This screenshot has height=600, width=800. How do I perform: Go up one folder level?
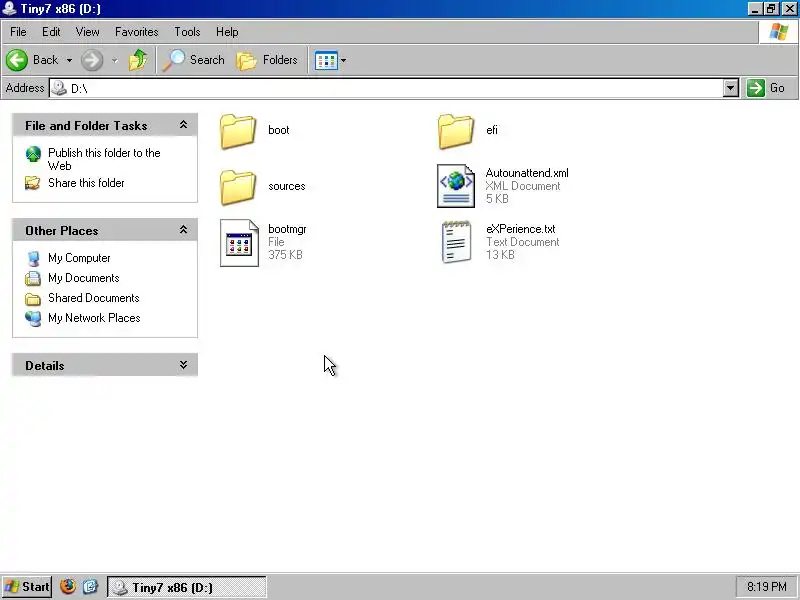point(138,60)
